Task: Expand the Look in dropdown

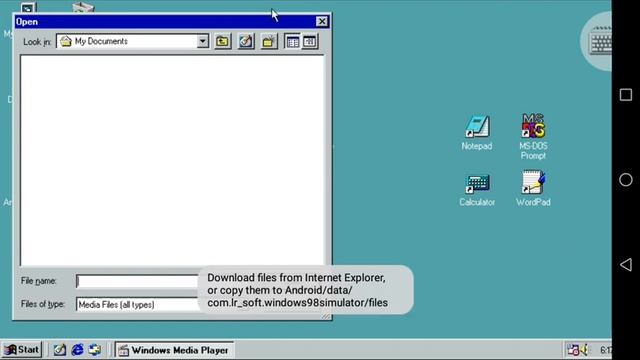Action: coord(202,41)
